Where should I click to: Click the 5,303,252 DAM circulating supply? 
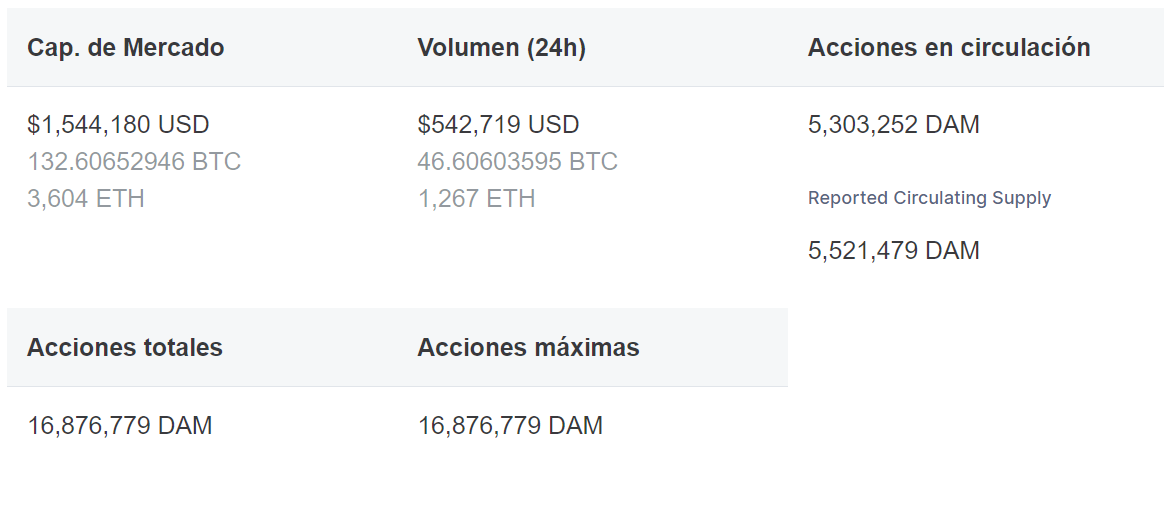[894, 125]
